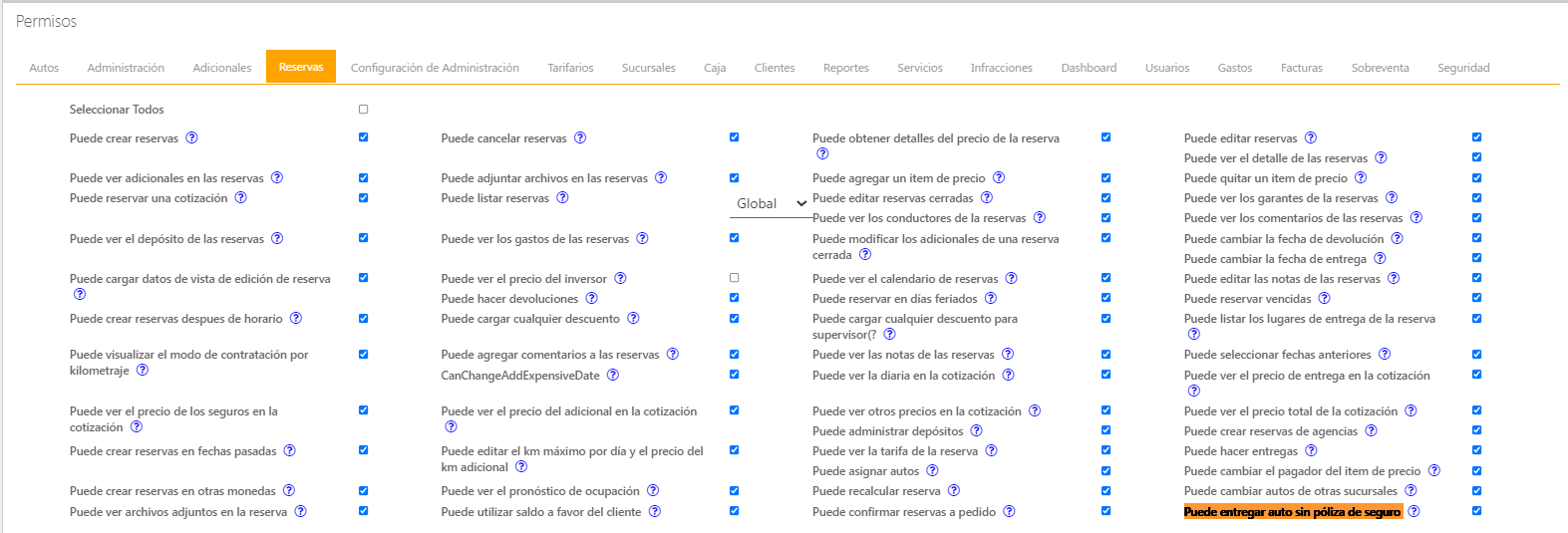Go to the 'Configuración de Administración' tab

click(x=435, y=68)
